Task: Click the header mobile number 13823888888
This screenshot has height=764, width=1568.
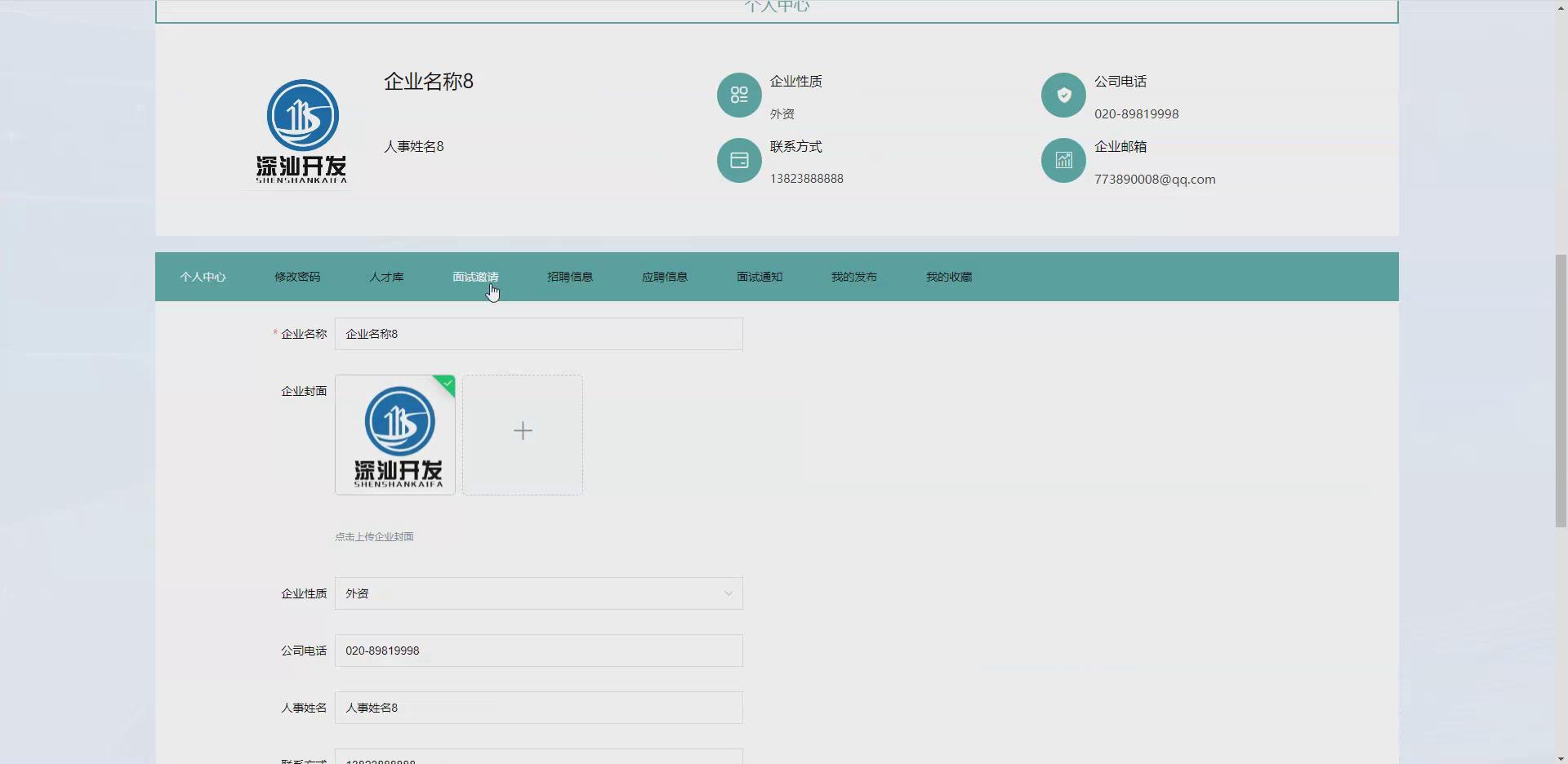Action: 807,179
